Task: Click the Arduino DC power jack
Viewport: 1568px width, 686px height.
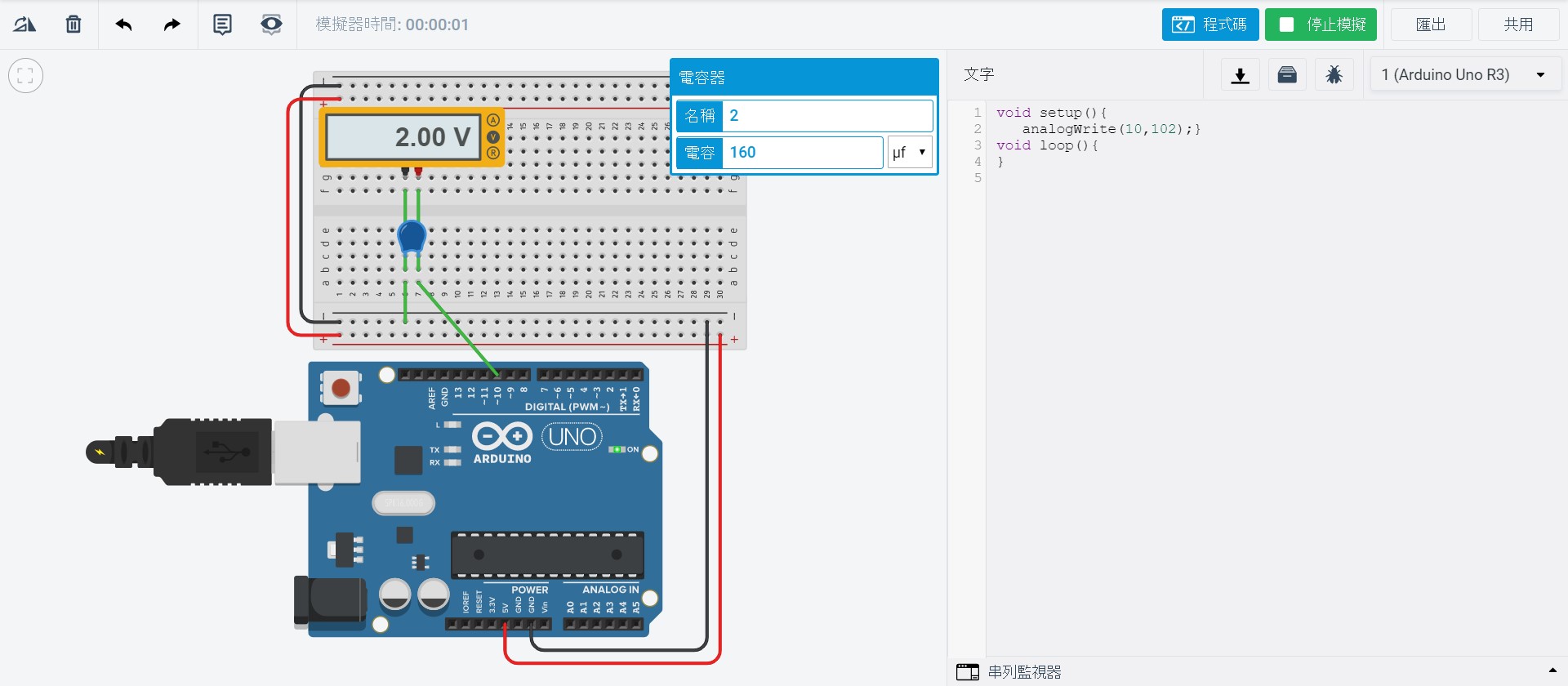Action: pyautogui.click(x=330, y=603)
